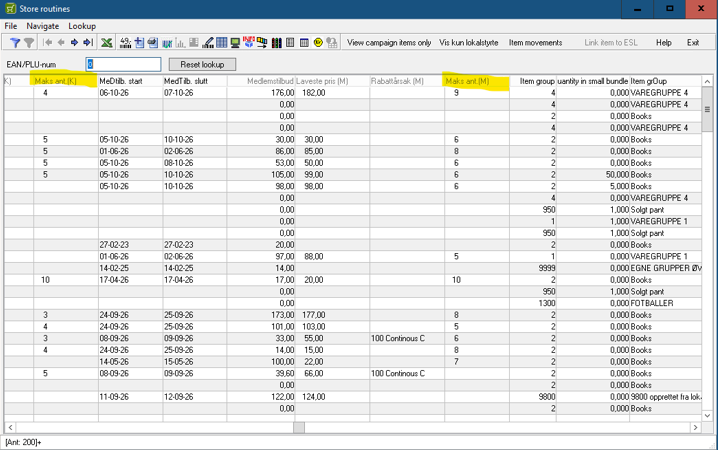Select the 27-02-23 start date cell
Viewport: 718px width, 450px height.
pyautogui.click(x=130, y=245)
